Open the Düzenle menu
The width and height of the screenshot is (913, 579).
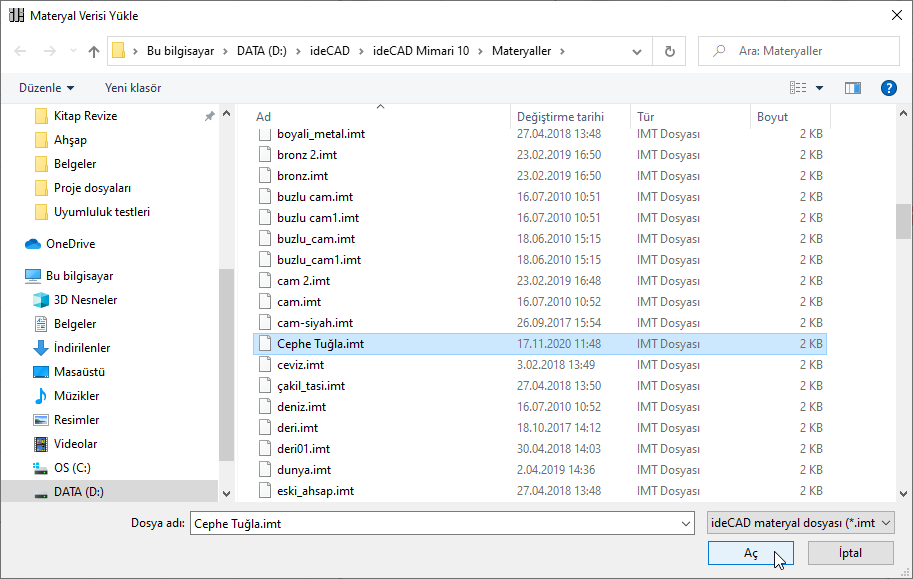46,88
